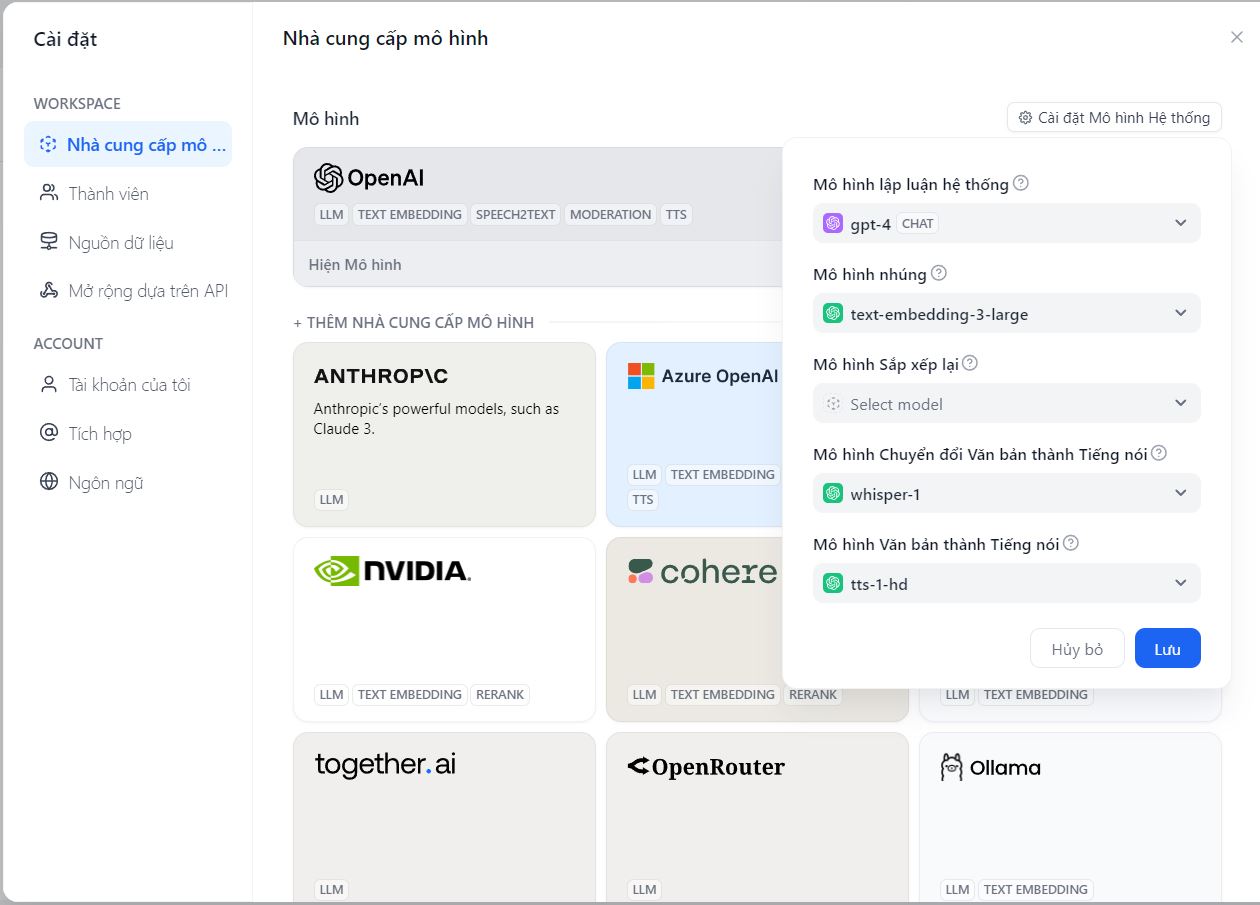Select the together.ai provider card
Viewport: 1260px width, 905px height.
tap(444, 818)
